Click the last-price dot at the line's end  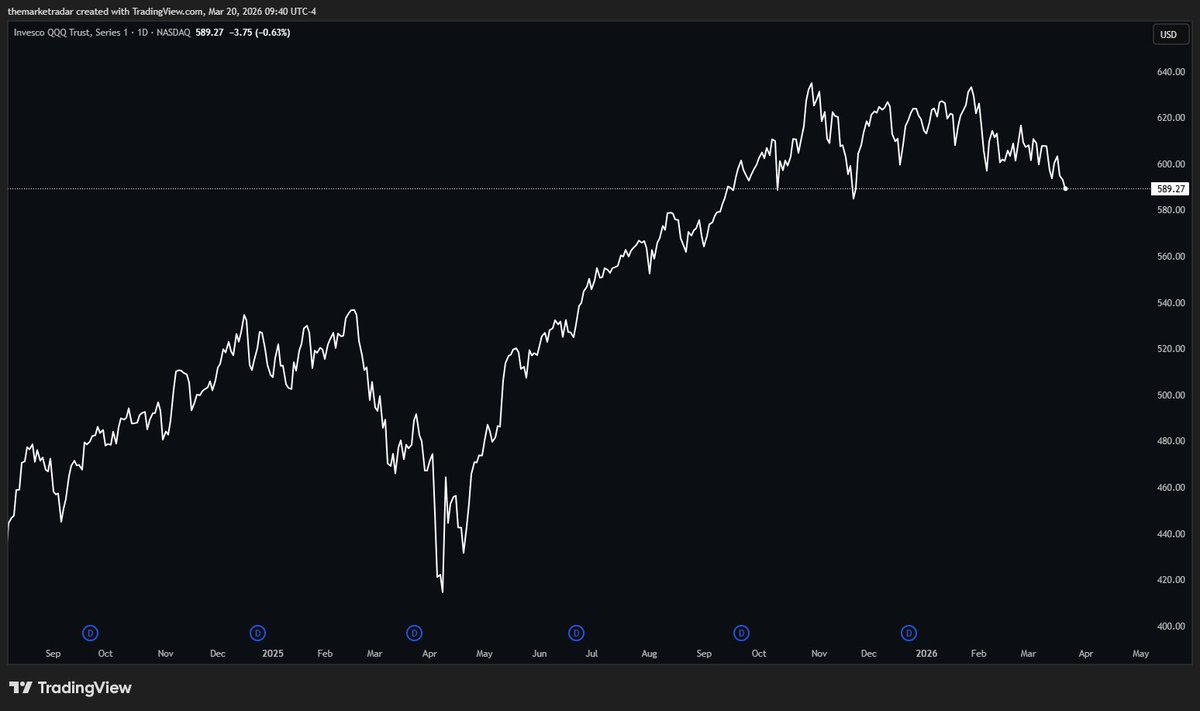click(x=1065, y=188)
